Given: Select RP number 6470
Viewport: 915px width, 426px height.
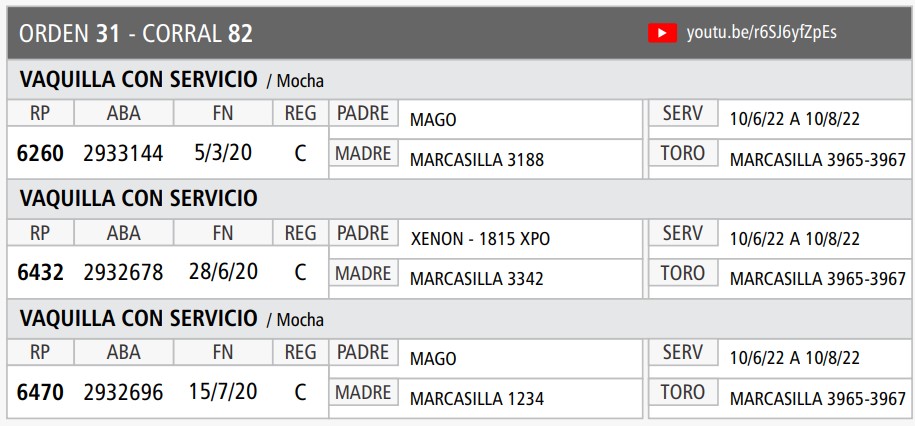Looking at the screenshot, I should (40, 393).
